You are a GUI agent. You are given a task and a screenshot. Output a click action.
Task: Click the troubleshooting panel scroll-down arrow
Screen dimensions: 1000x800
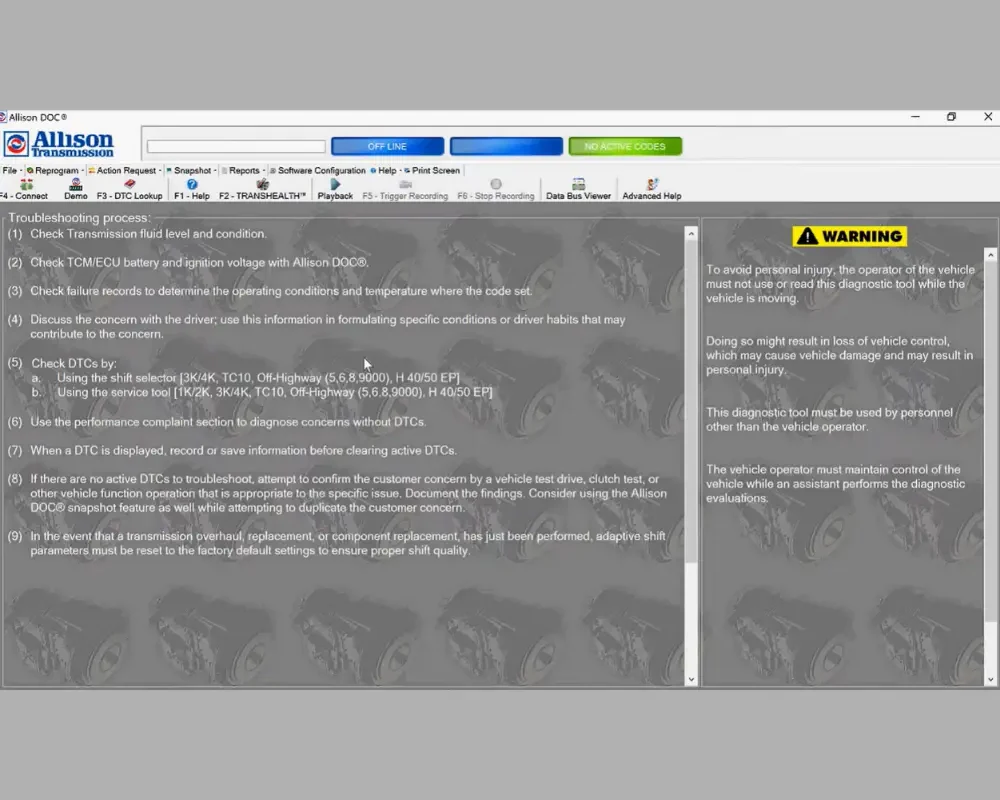point(691,679)
